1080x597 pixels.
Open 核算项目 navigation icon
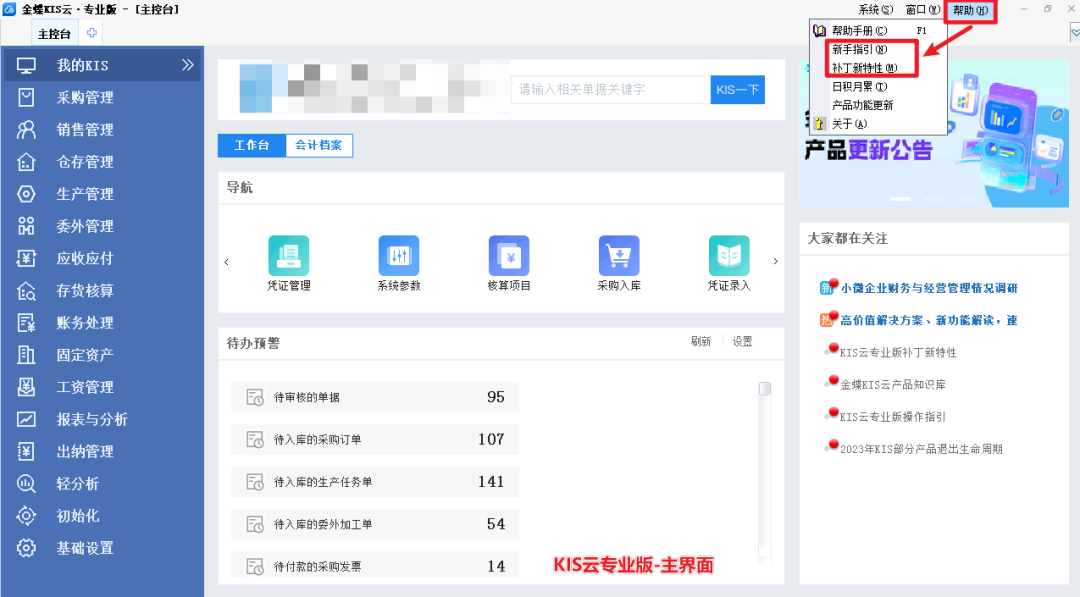[x=509, y=255]
